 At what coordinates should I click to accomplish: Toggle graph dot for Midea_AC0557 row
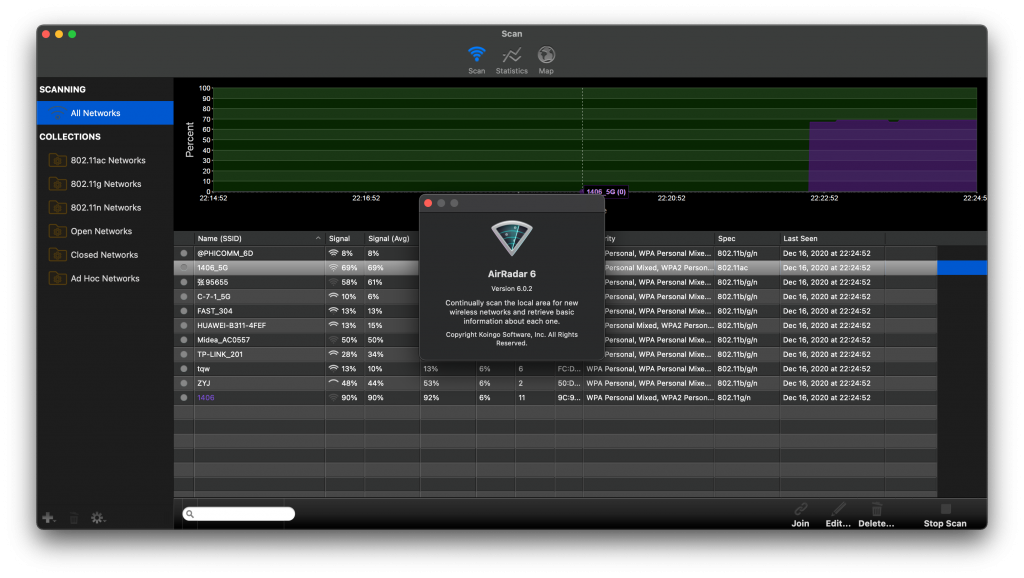(184, 340)
